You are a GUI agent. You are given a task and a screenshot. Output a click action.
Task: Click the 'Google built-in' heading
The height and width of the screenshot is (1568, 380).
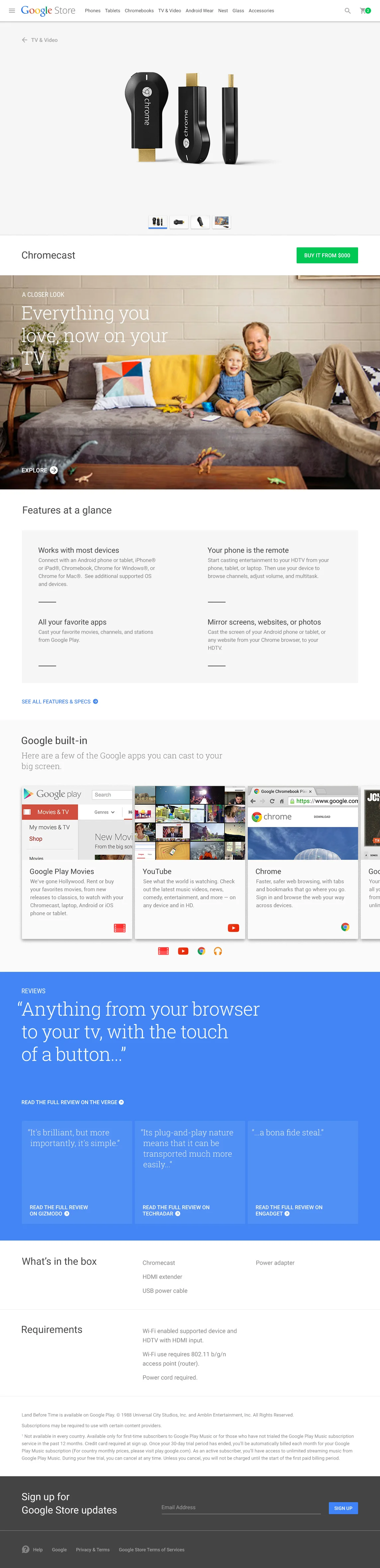54,740
